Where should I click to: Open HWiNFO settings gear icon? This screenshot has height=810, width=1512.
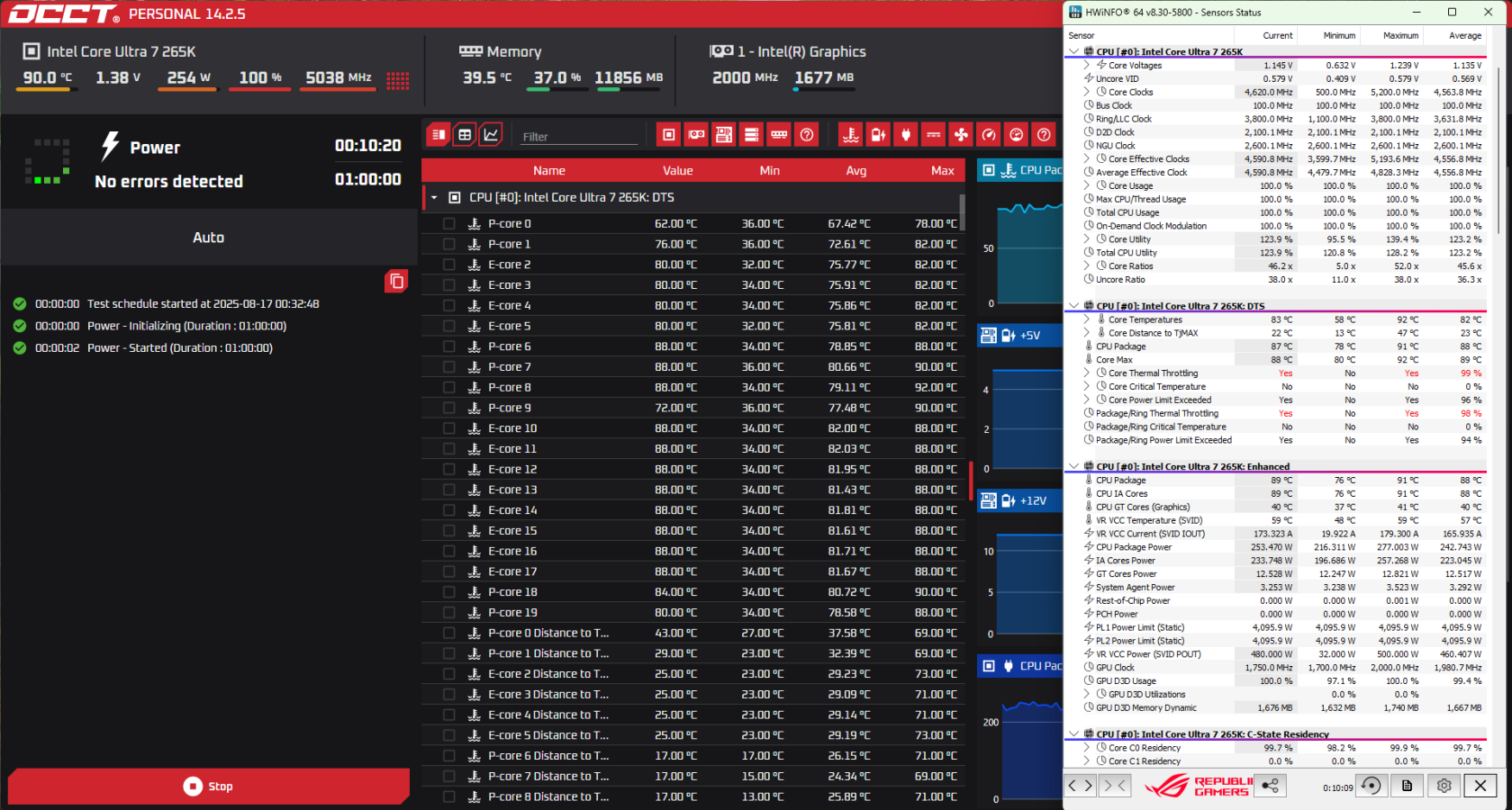(1444, 786)
